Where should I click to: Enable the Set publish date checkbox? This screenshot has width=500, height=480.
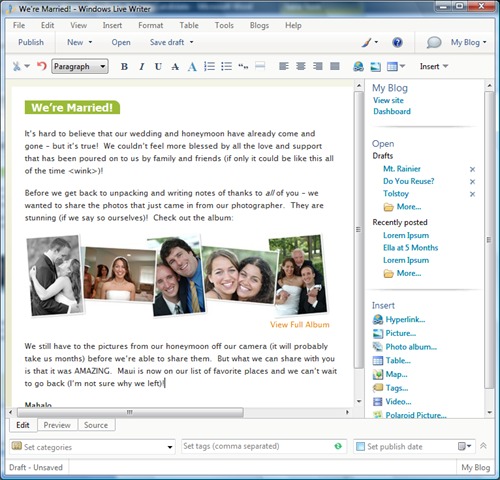[x=360, y=446]
